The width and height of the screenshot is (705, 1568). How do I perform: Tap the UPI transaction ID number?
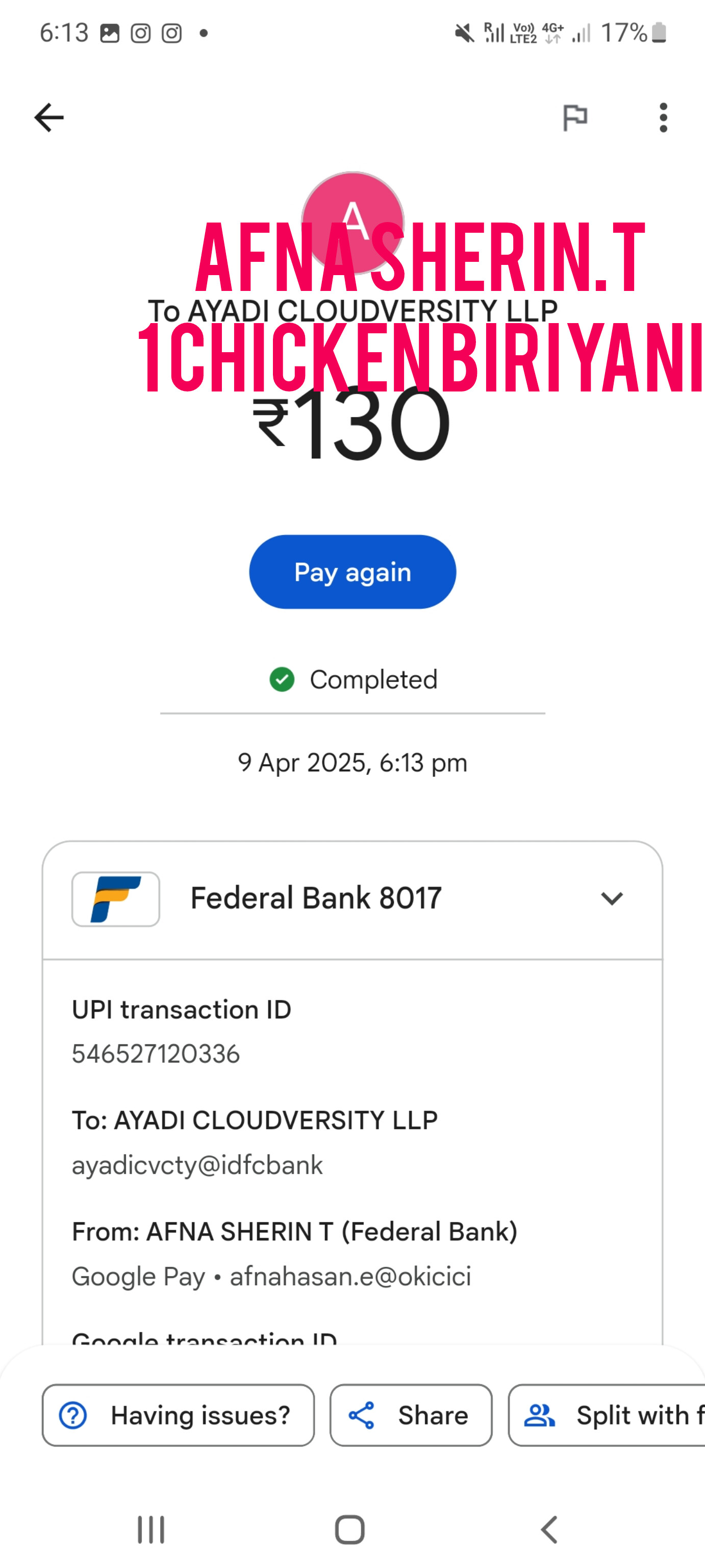point(156,1053)
